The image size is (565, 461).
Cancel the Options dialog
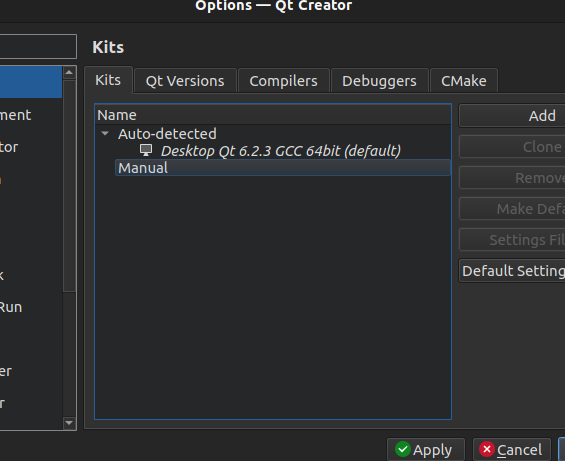click(512, 449)
